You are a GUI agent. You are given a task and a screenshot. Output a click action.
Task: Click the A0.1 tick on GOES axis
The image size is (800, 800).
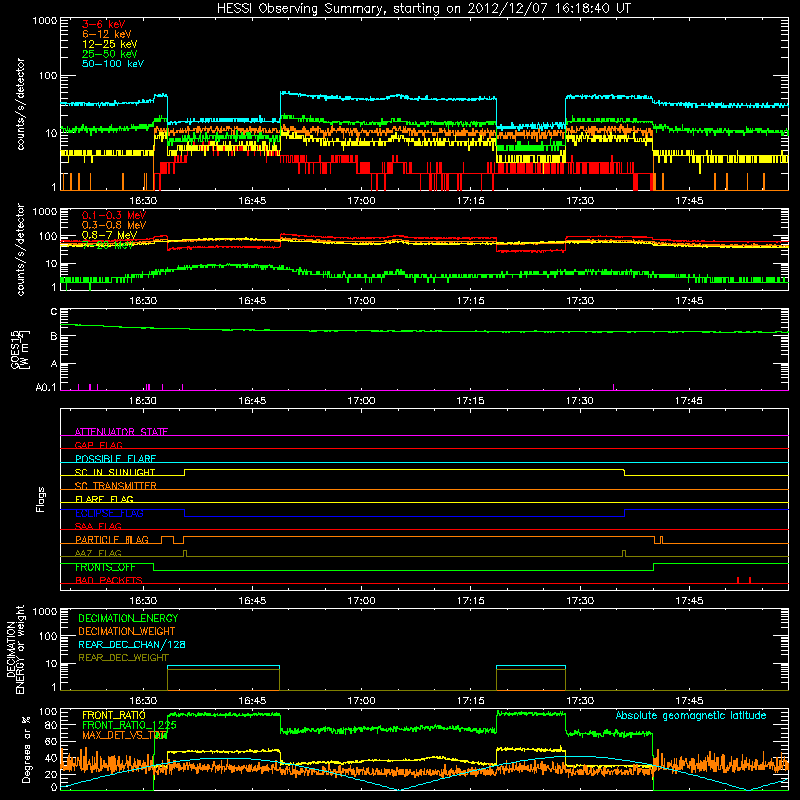coord(46,388)
